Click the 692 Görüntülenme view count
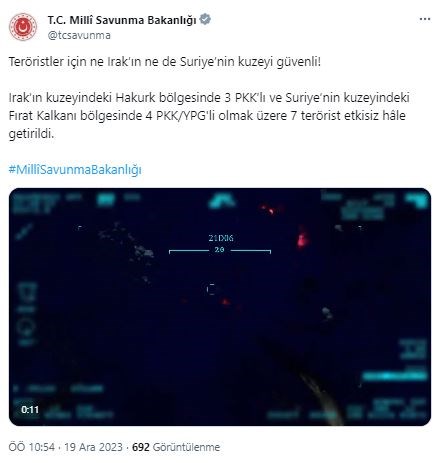 point(176,447)
